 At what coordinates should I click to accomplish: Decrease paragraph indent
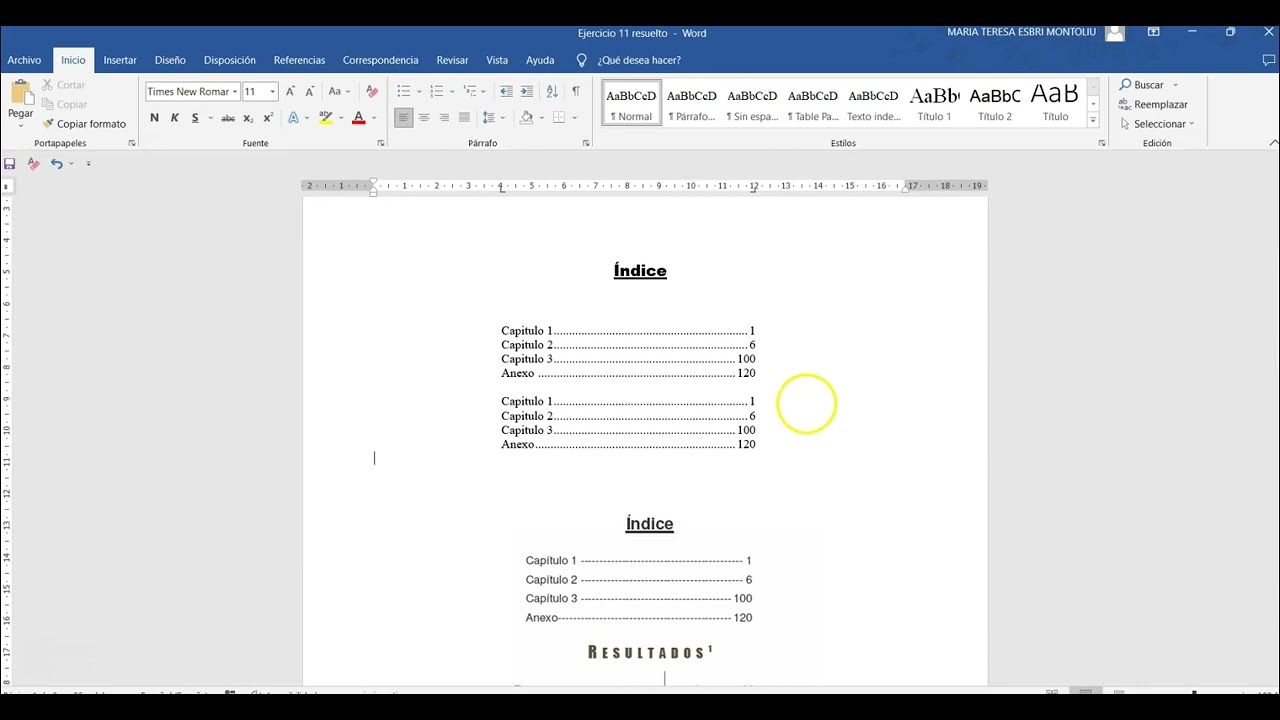[x=506, y=91]
